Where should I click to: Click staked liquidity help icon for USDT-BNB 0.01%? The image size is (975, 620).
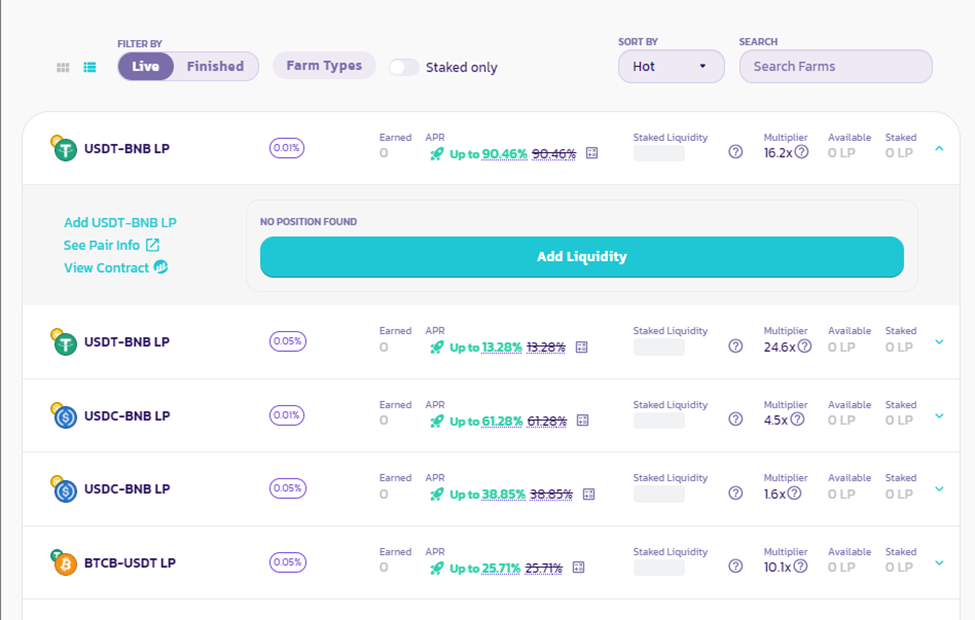736,152
